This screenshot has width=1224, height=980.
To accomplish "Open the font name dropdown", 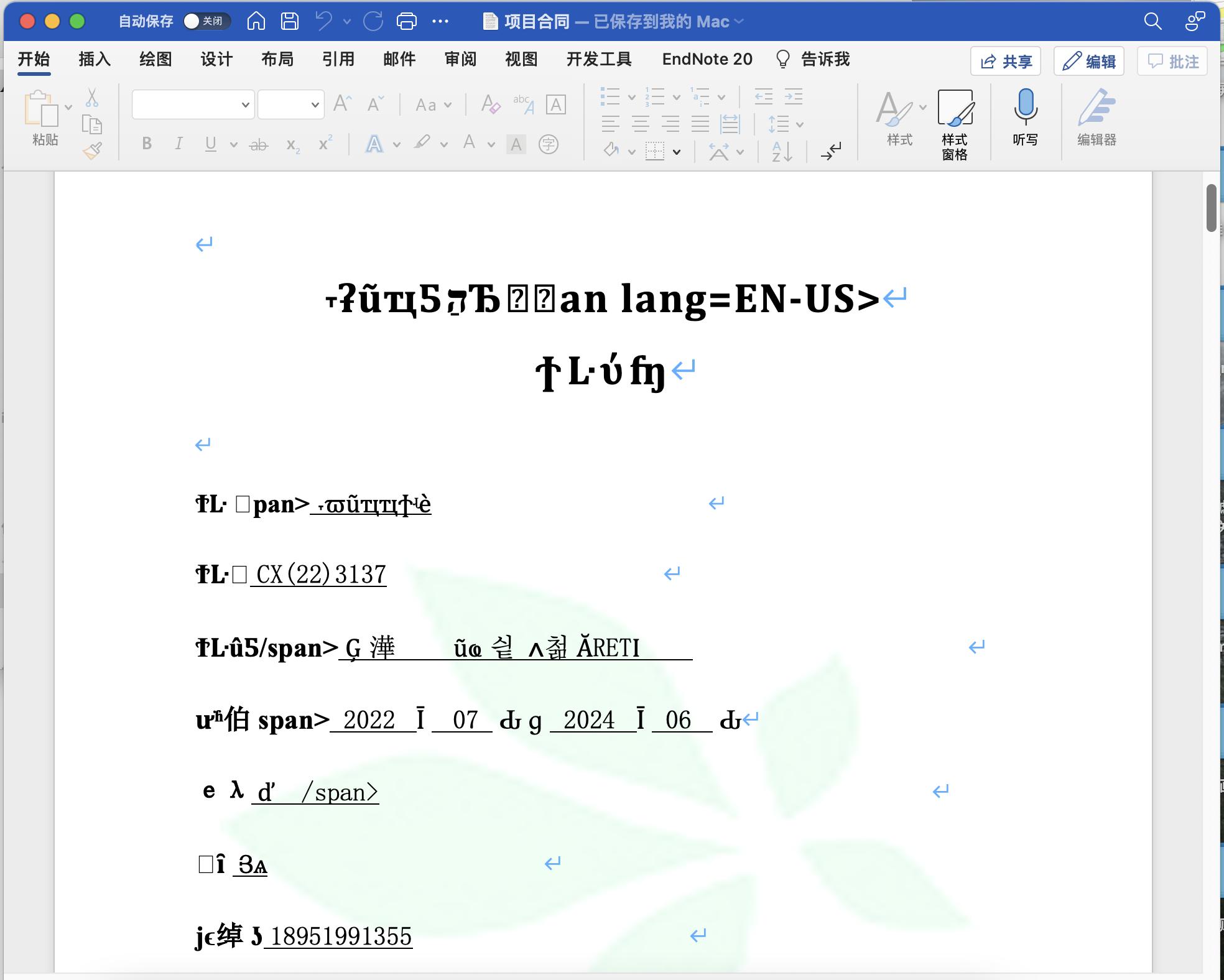I will tap(245, 105).
